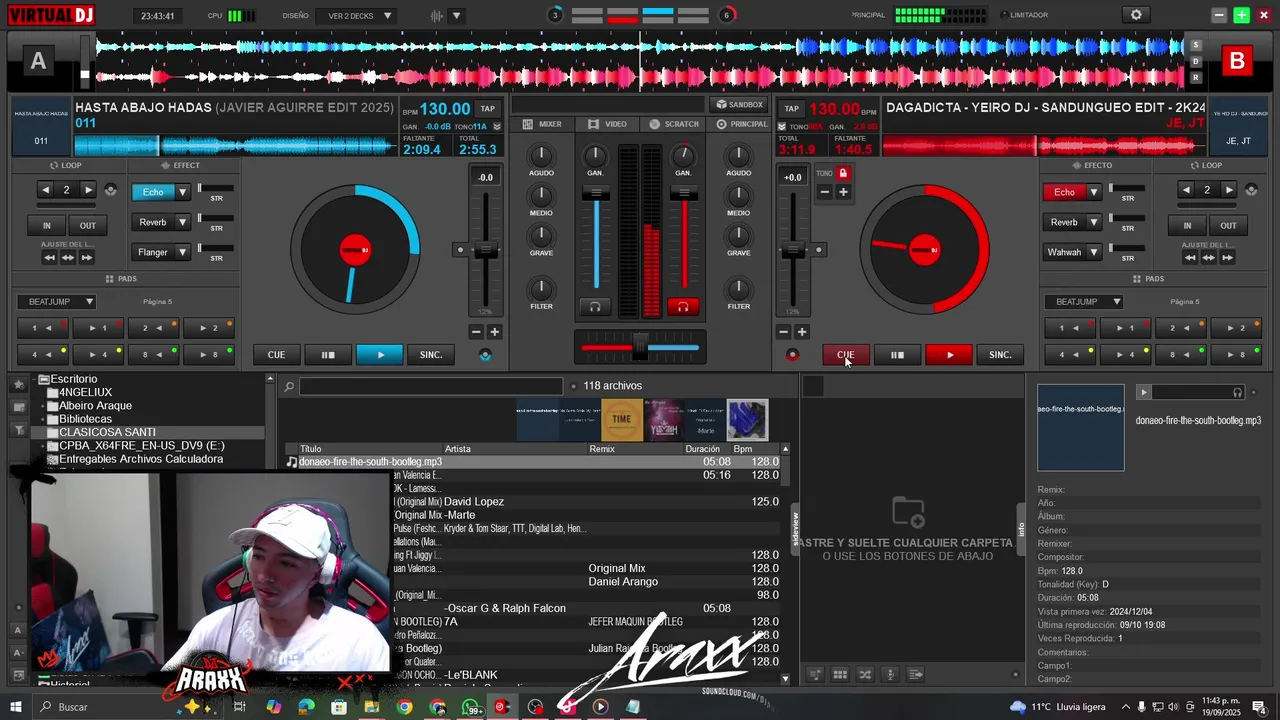The image size is (1280, 720).
Task: Open the Windows Start menu
Action: [x=16, y=707]
